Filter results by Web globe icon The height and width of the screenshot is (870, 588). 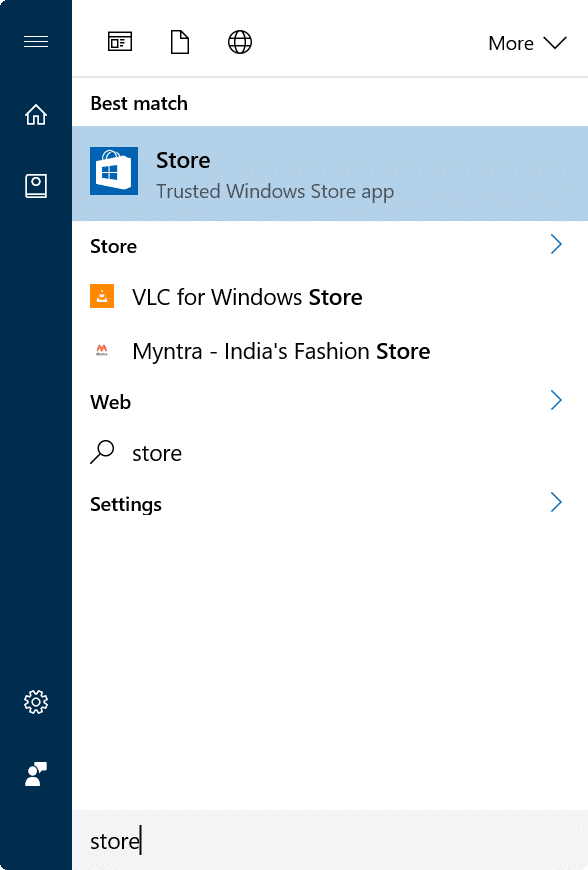240,42
